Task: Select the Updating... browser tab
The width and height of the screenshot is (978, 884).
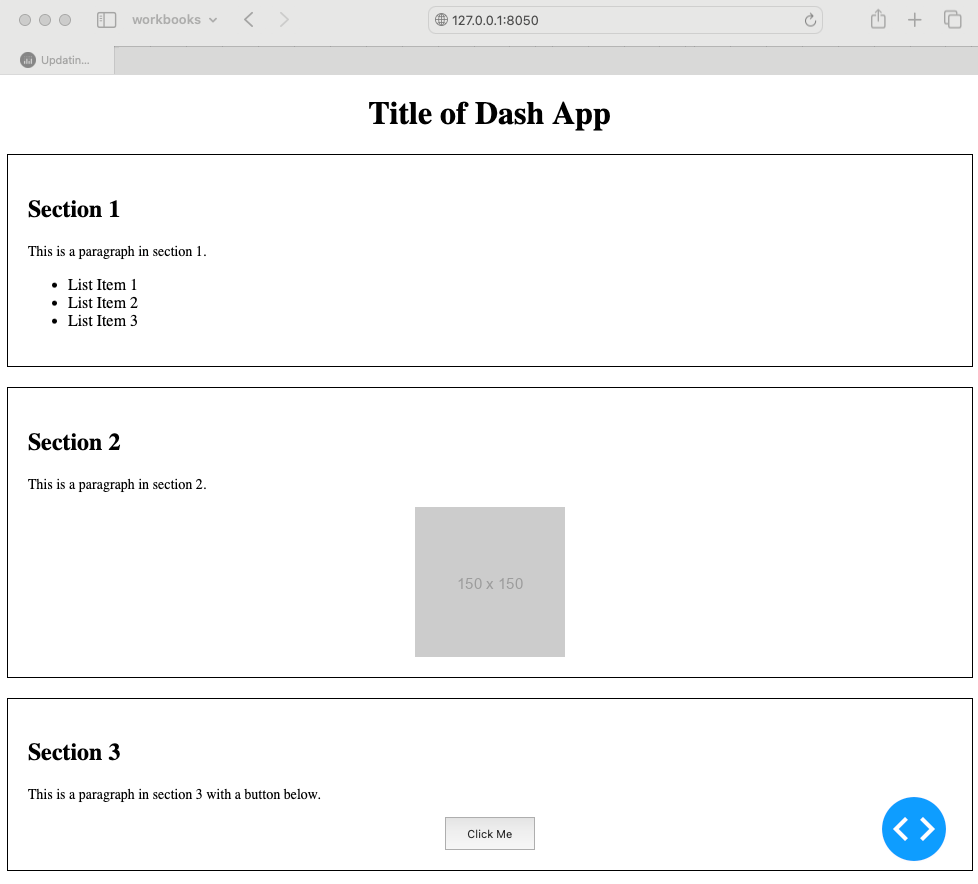Action: point(57,60)
